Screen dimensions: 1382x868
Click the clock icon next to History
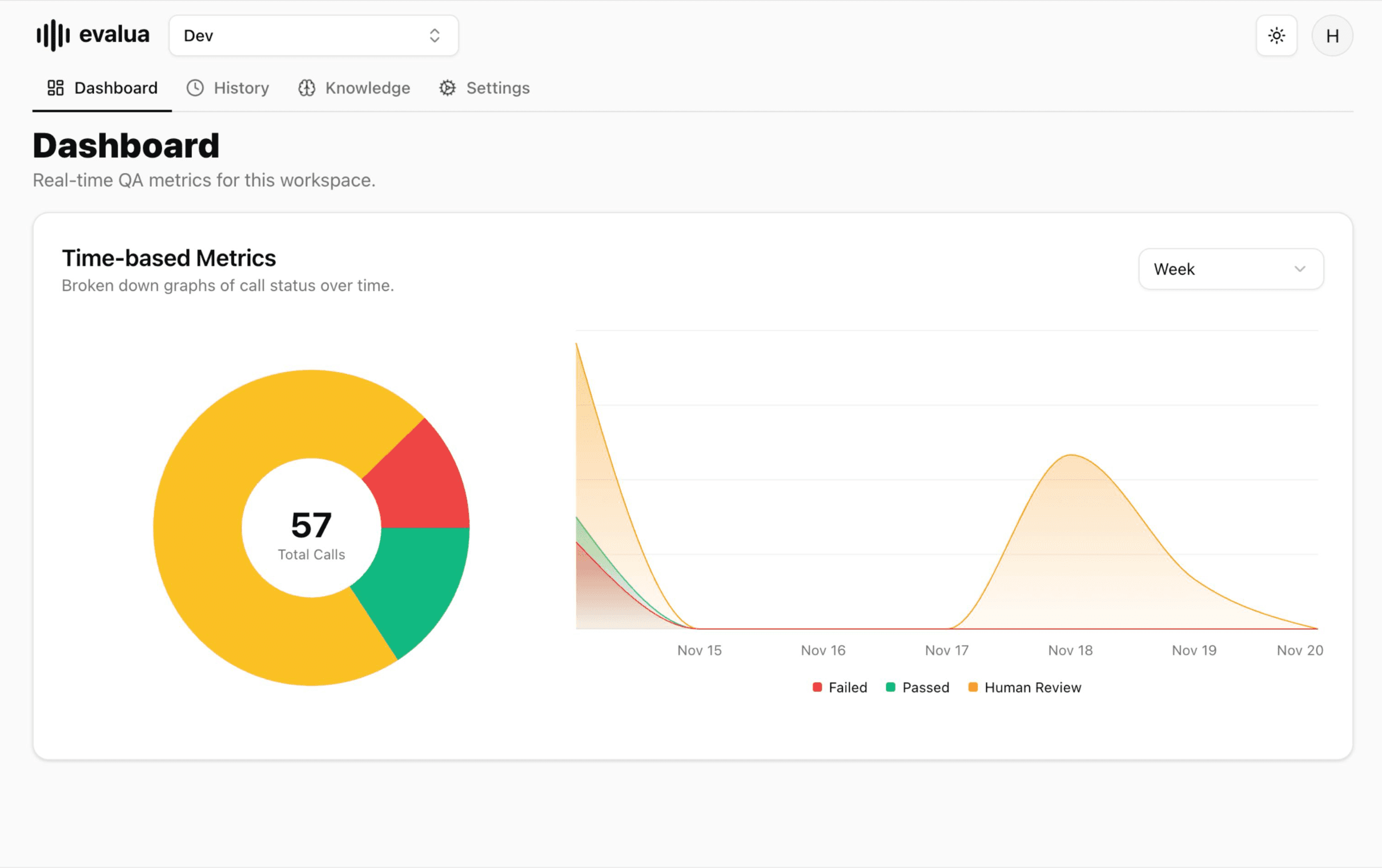tap(195, 87)
